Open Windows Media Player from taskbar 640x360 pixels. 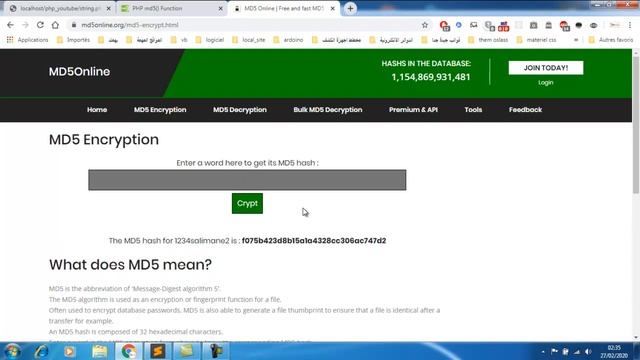coord(69,351)
